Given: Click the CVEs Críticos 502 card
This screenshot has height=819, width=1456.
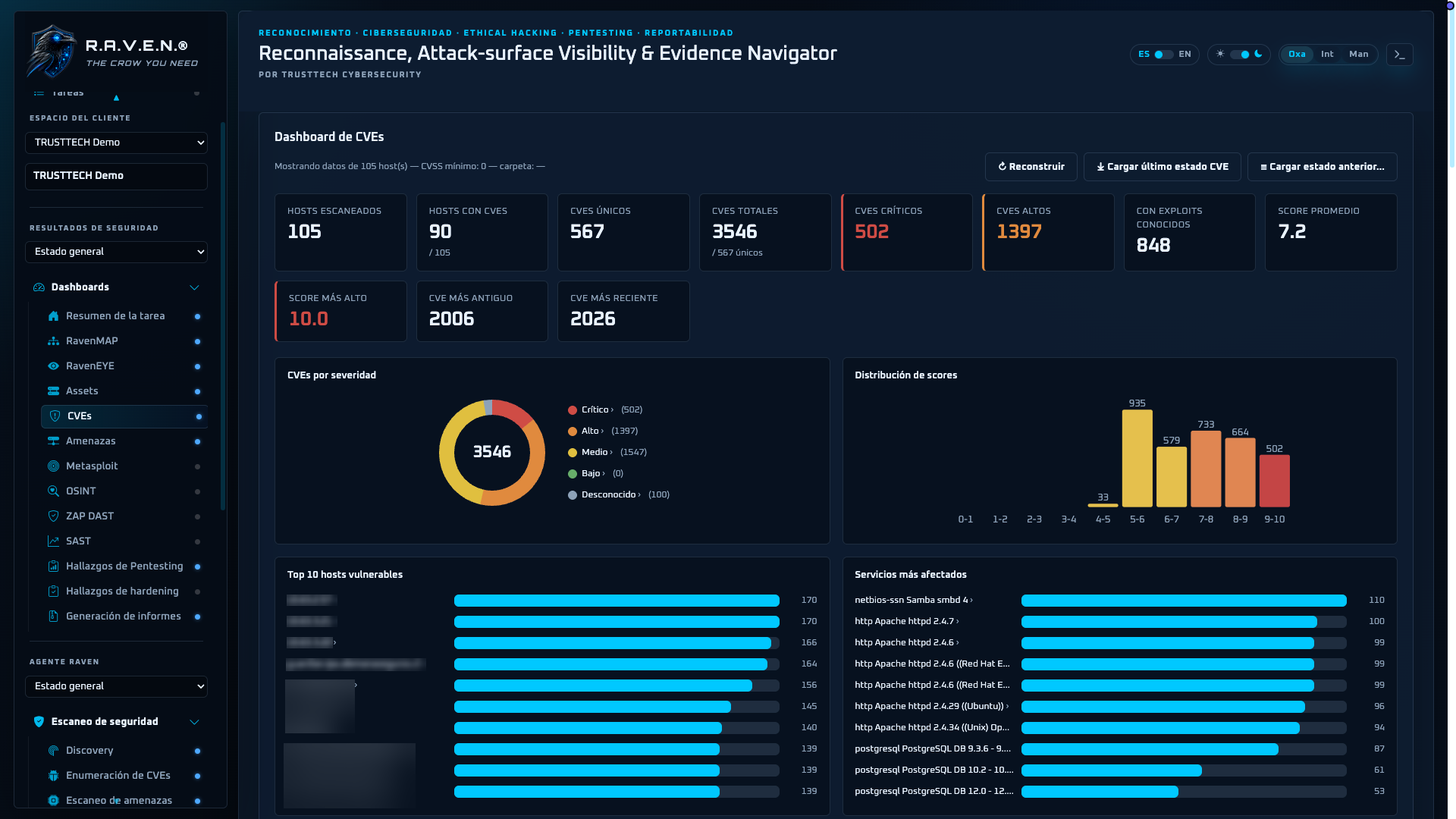Looking at the screenshot, I should pyautogui.click(x=907, y=233).
